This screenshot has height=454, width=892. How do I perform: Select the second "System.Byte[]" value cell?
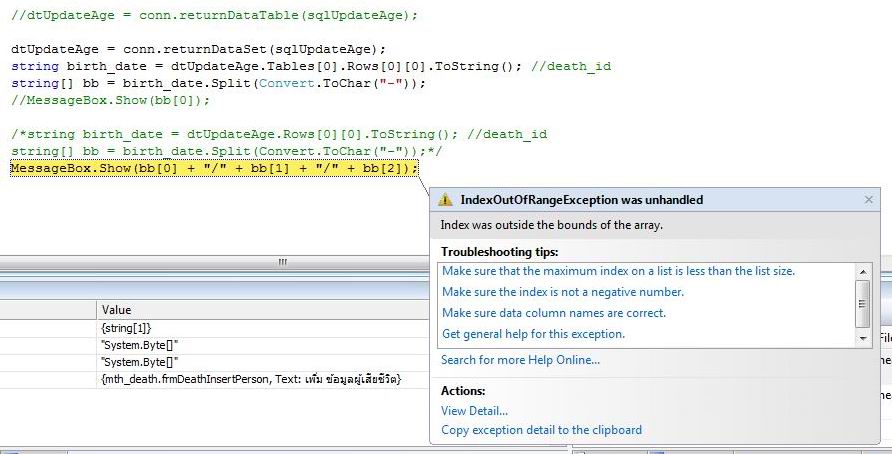point(262,362)
